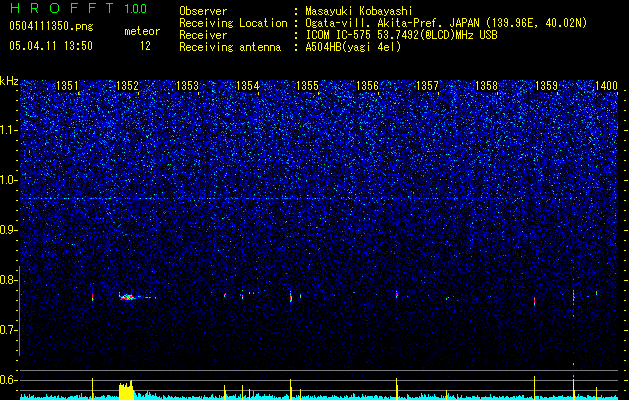Click the 'Receiver' field label
The image size is (629, 400).
[203, 35]
